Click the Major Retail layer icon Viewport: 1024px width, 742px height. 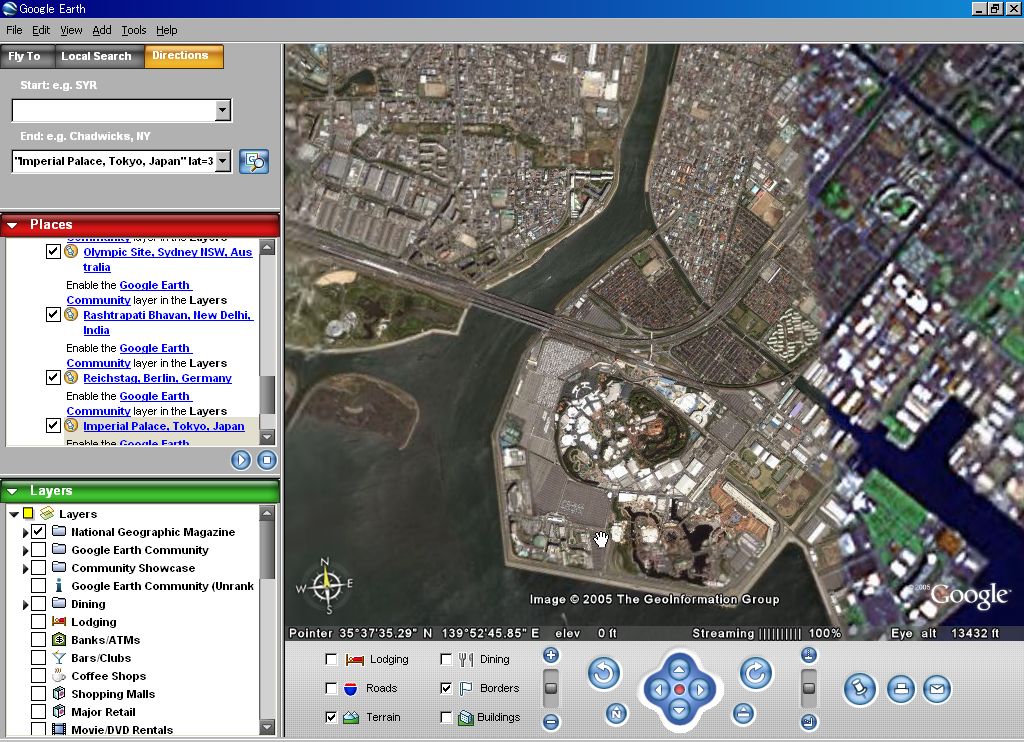point(59,711)
